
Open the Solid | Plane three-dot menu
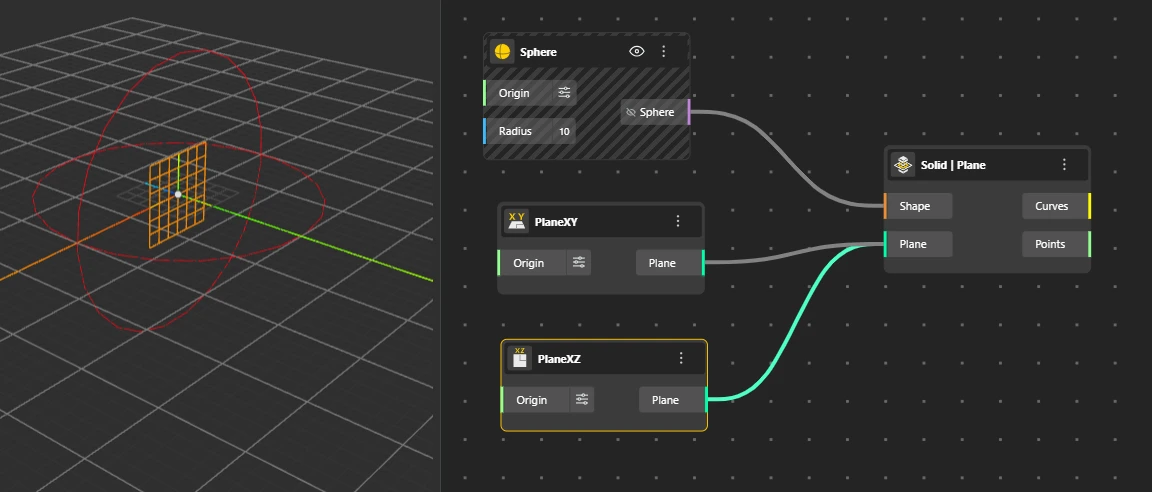coord(1065,164)
